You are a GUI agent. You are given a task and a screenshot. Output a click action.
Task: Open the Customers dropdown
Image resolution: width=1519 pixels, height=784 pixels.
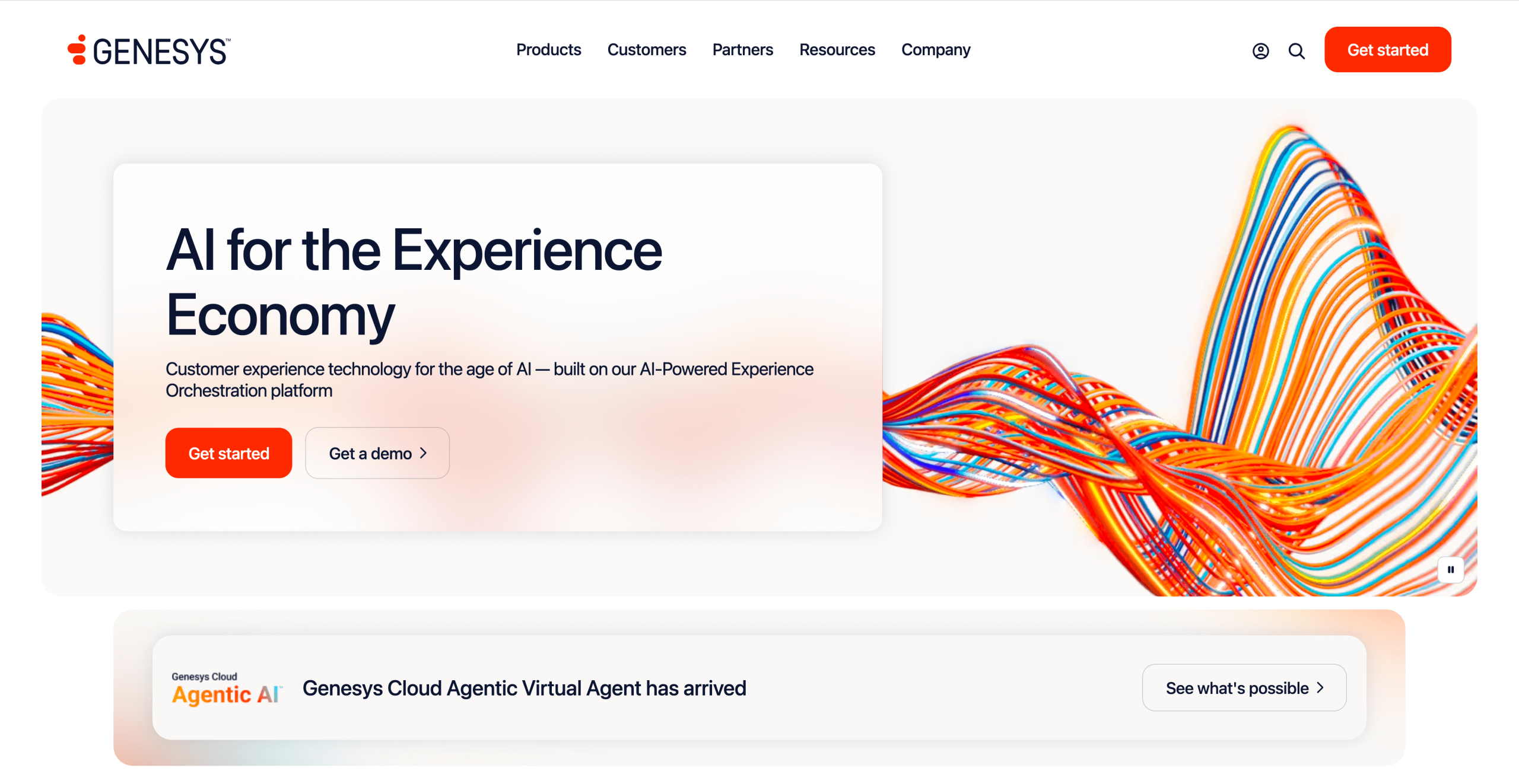coord(647,50)
